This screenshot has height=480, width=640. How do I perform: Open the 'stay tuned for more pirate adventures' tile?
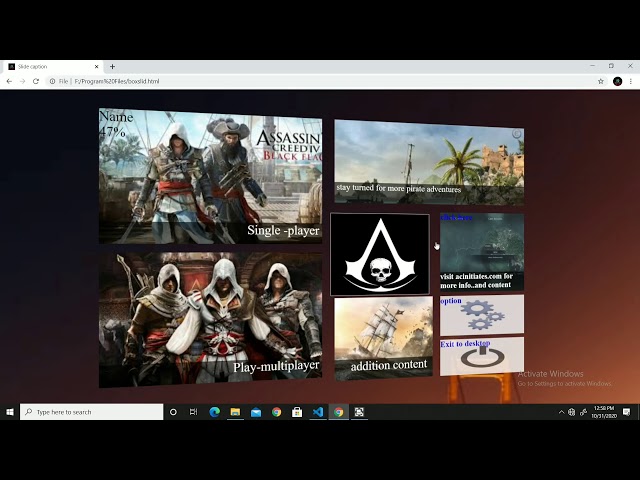tap(429, 162)
